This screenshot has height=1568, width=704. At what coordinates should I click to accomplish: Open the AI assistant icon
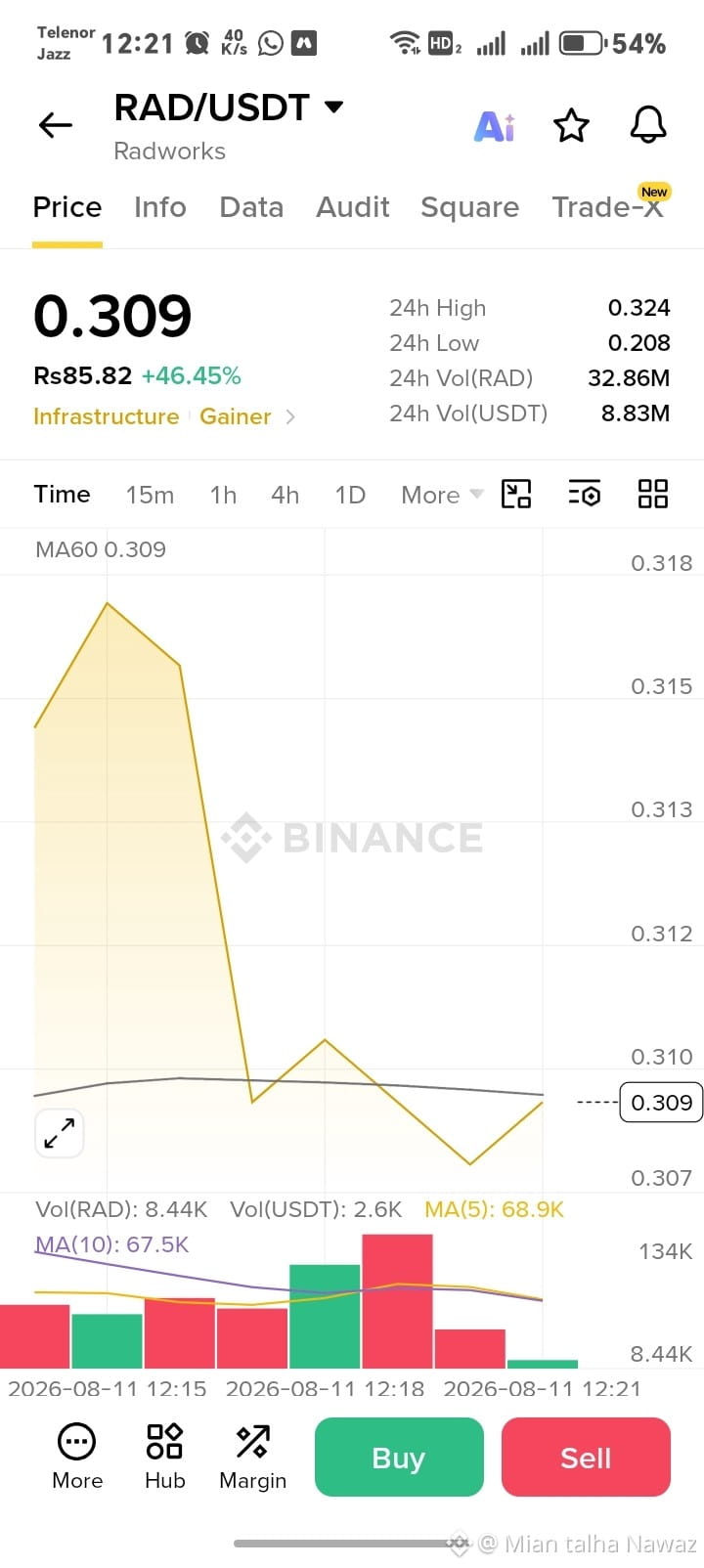tap(494, 126)
